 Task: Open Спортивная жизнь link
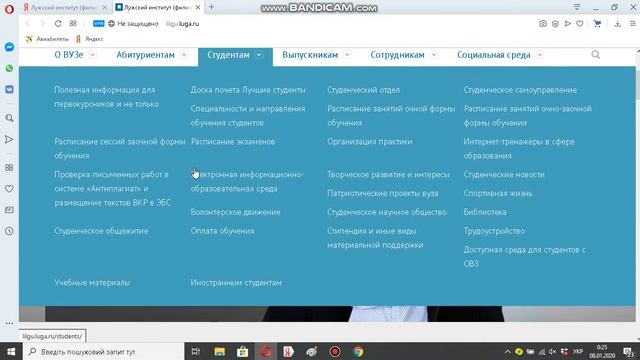(498, 193)
